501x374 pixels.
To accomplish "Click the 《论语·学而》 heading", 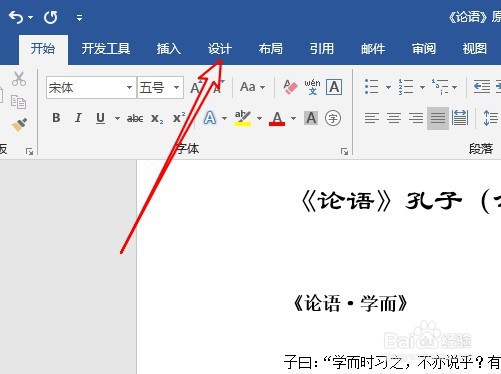I will coord(350,304).
